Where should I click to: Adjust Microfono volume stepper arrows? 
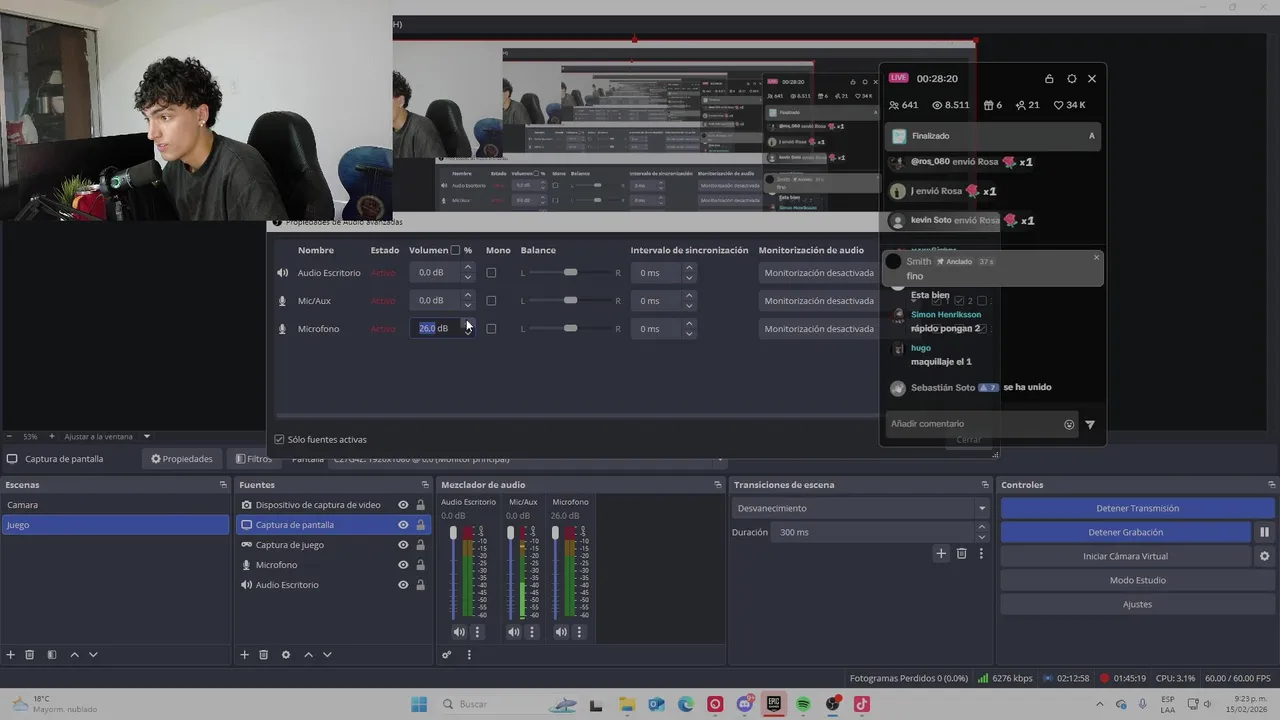point(467,328)
